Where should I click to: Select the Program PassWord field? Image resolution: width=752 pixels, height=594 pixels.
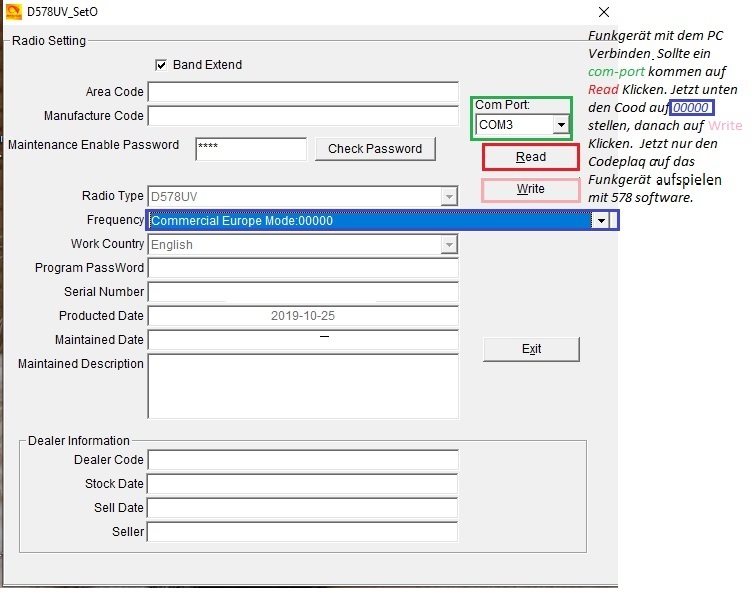302,268
